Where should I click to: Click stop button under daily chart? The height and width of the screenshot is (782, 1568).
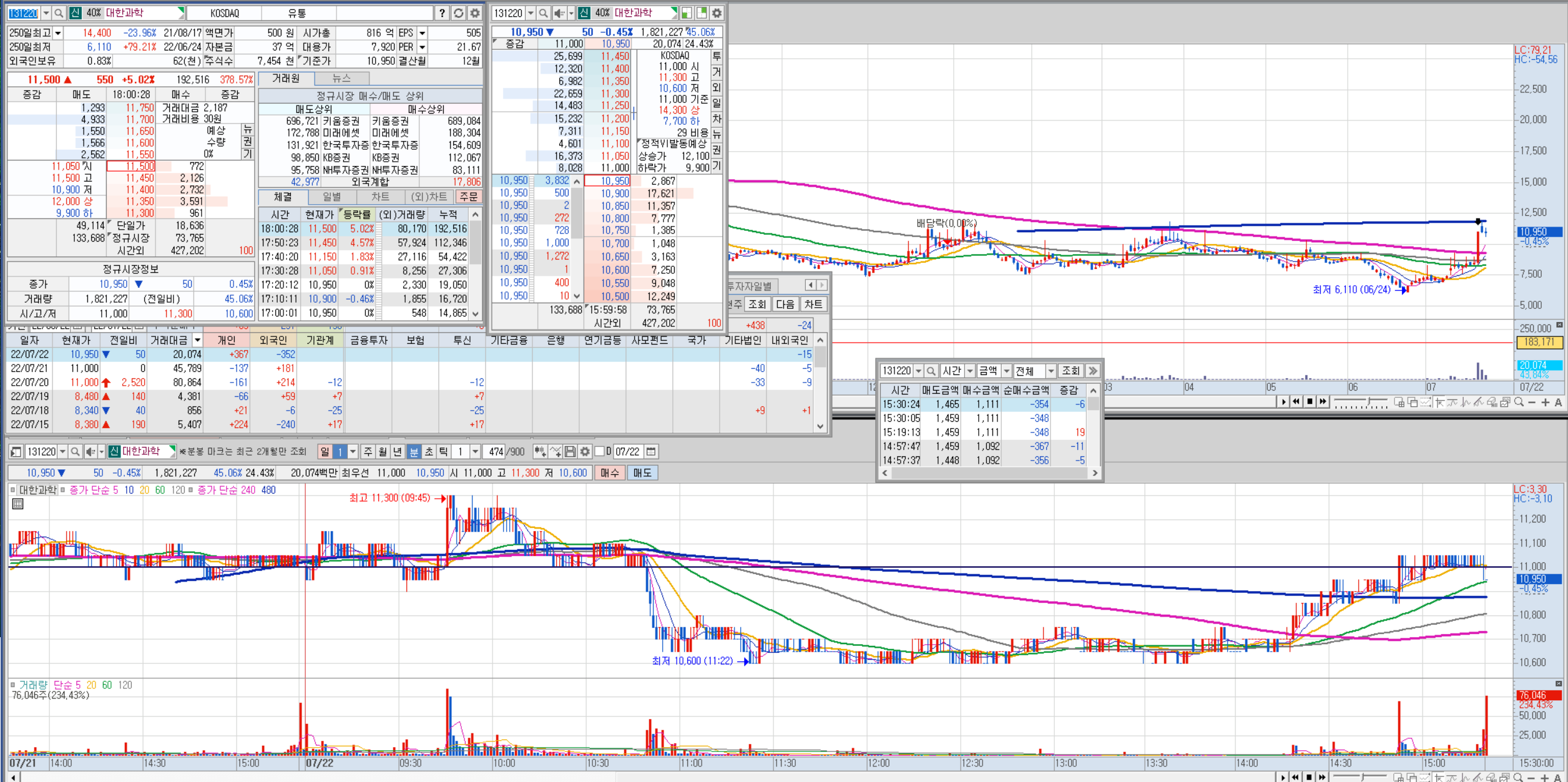[x=1310, y=402]
